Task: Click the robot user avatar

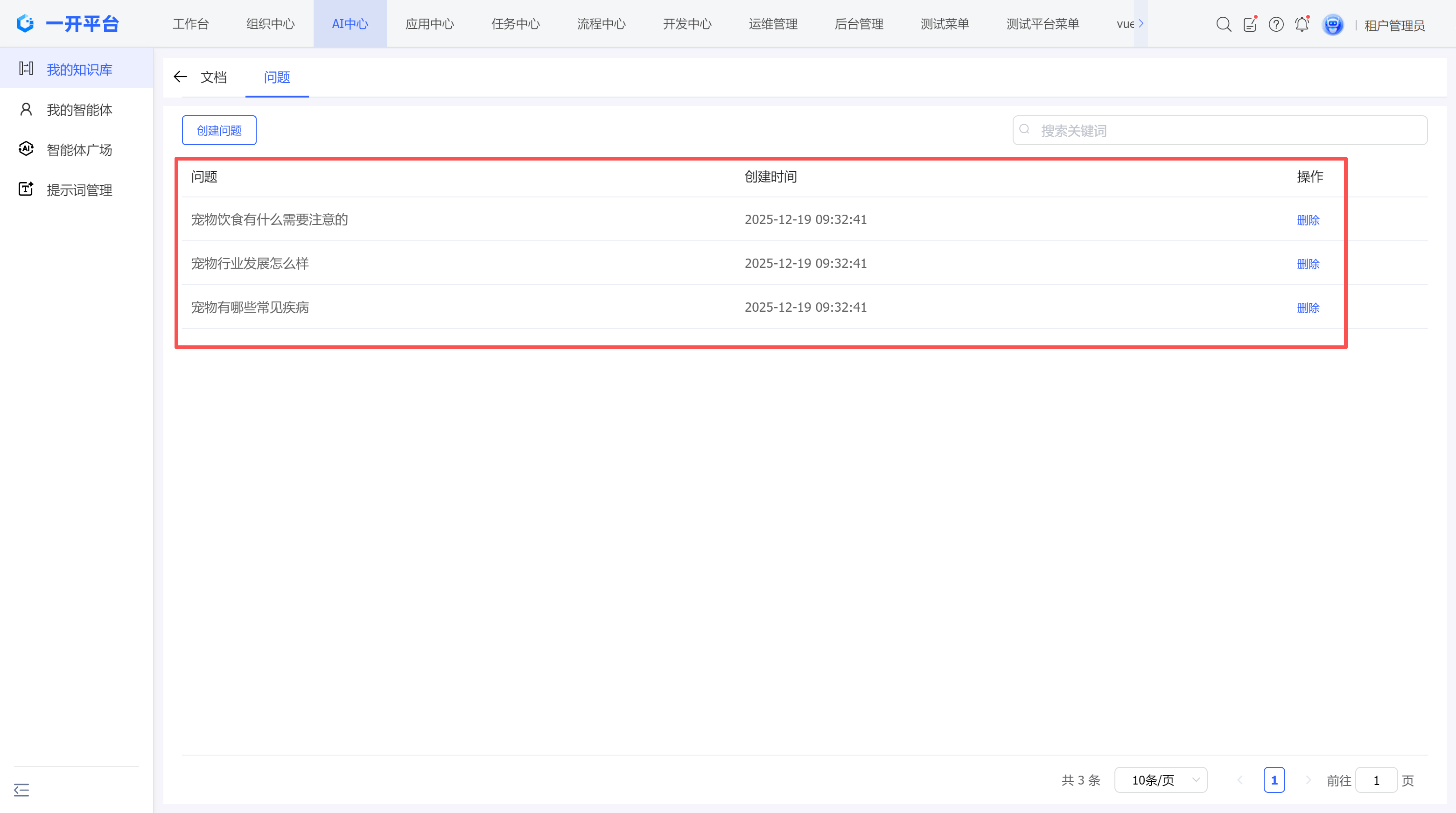Action: click(x=1332, y=24)
